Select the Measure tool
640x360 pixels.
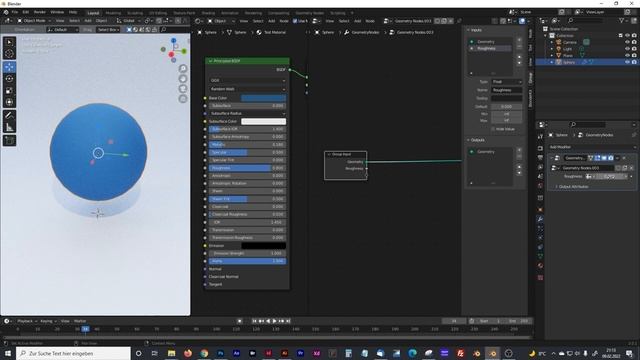9,127
